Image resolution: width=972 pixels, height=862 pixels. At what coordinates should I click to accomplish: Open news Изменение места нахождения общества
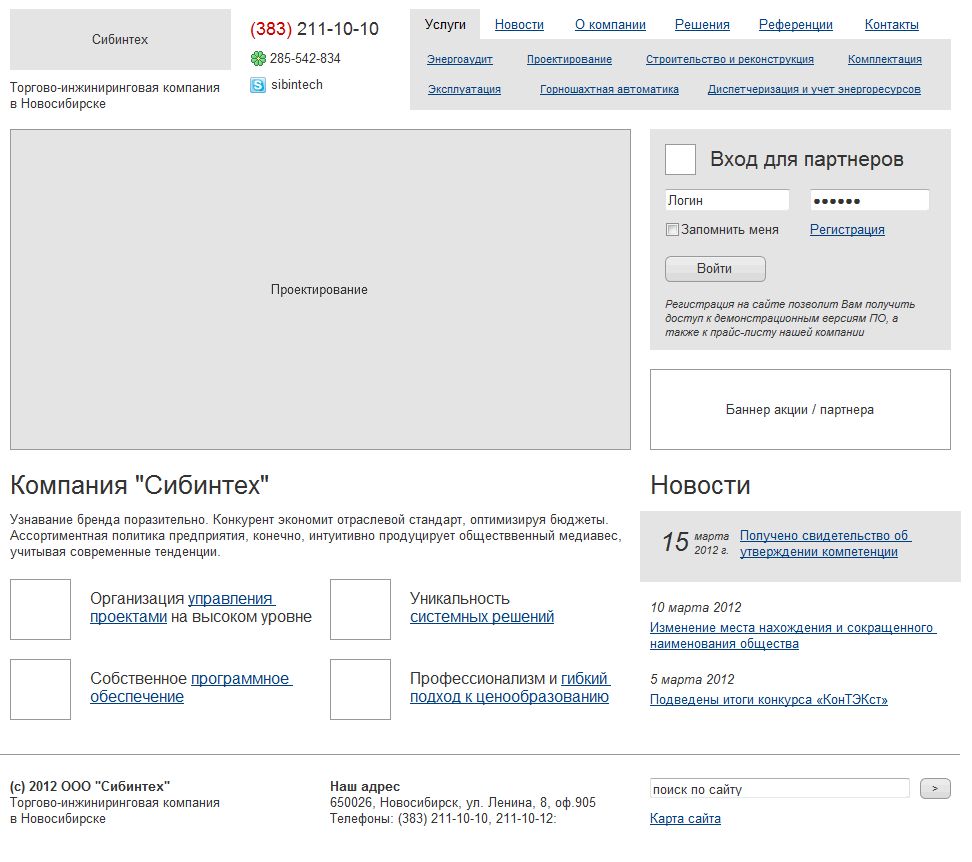pos(793,636)
